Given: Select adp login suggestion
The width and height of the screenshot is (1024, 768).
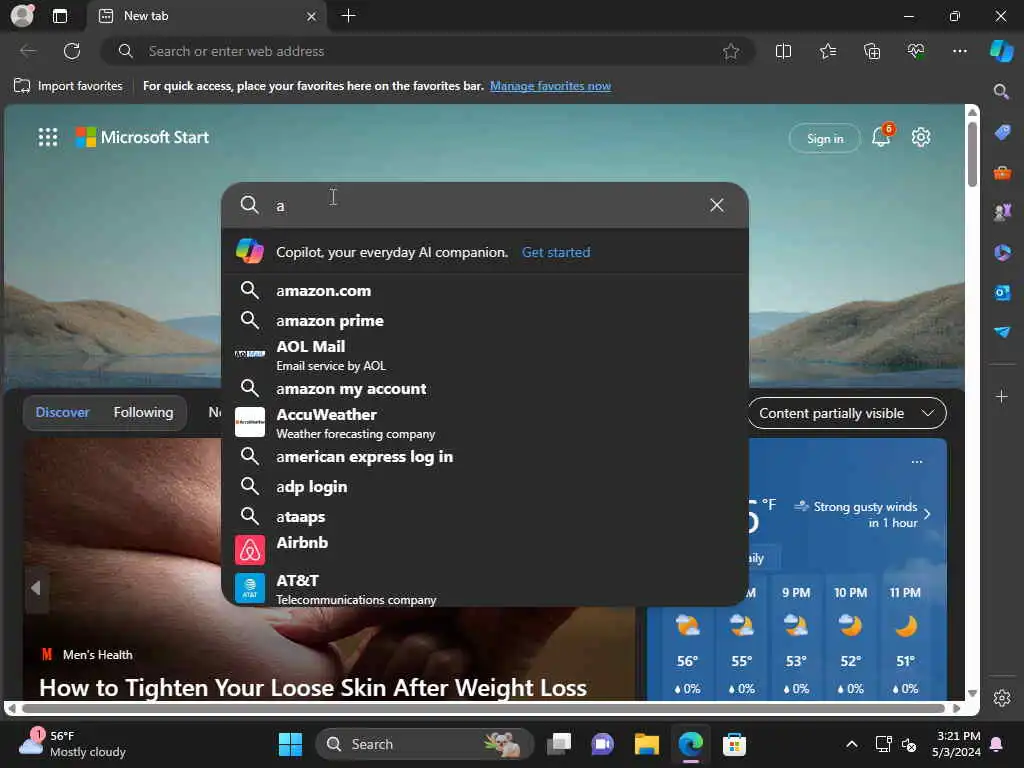Looking at the screenshot, I should [x=485, y=487].
